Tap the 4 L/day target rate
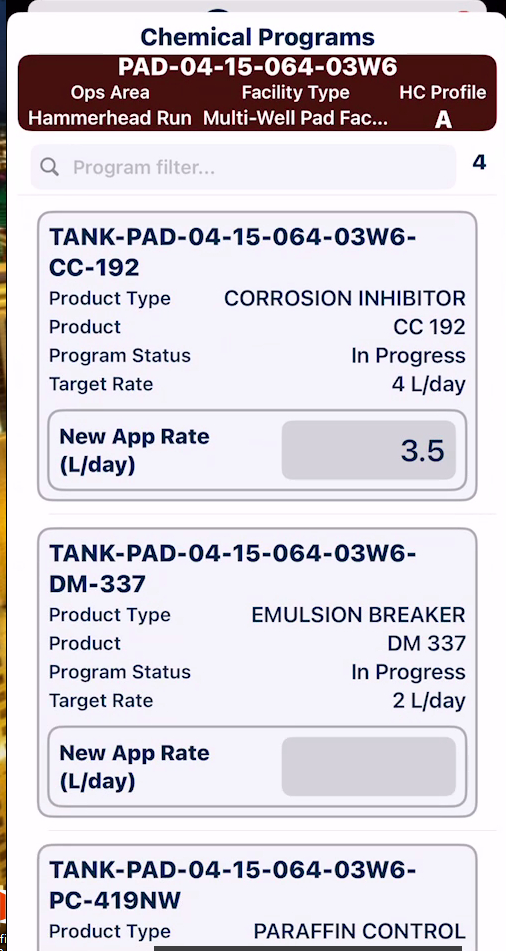Viewport: 506px width, 951px height. [x=428, y=385]
